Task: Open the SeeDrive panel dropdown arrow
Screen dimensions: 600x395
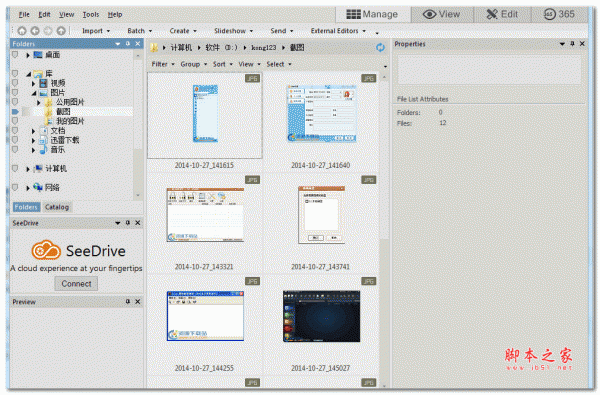Action: tap(118, 223)
